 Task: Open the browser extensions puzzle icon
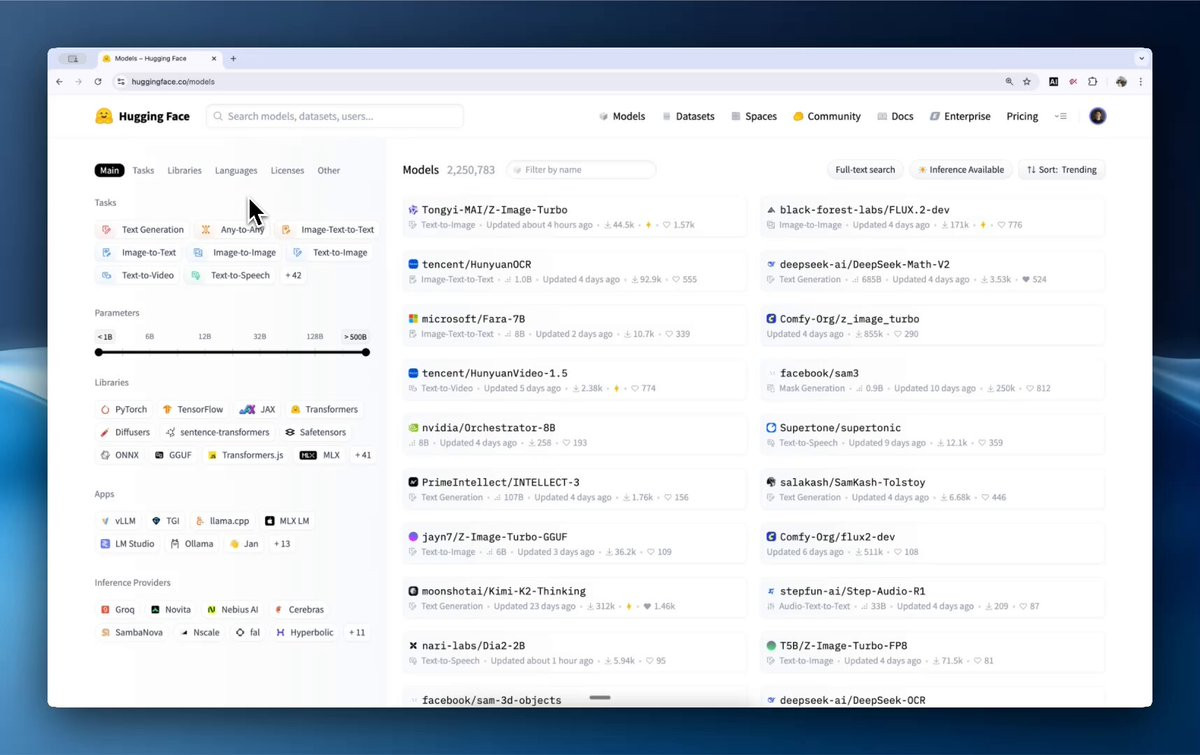(1093, 82)
